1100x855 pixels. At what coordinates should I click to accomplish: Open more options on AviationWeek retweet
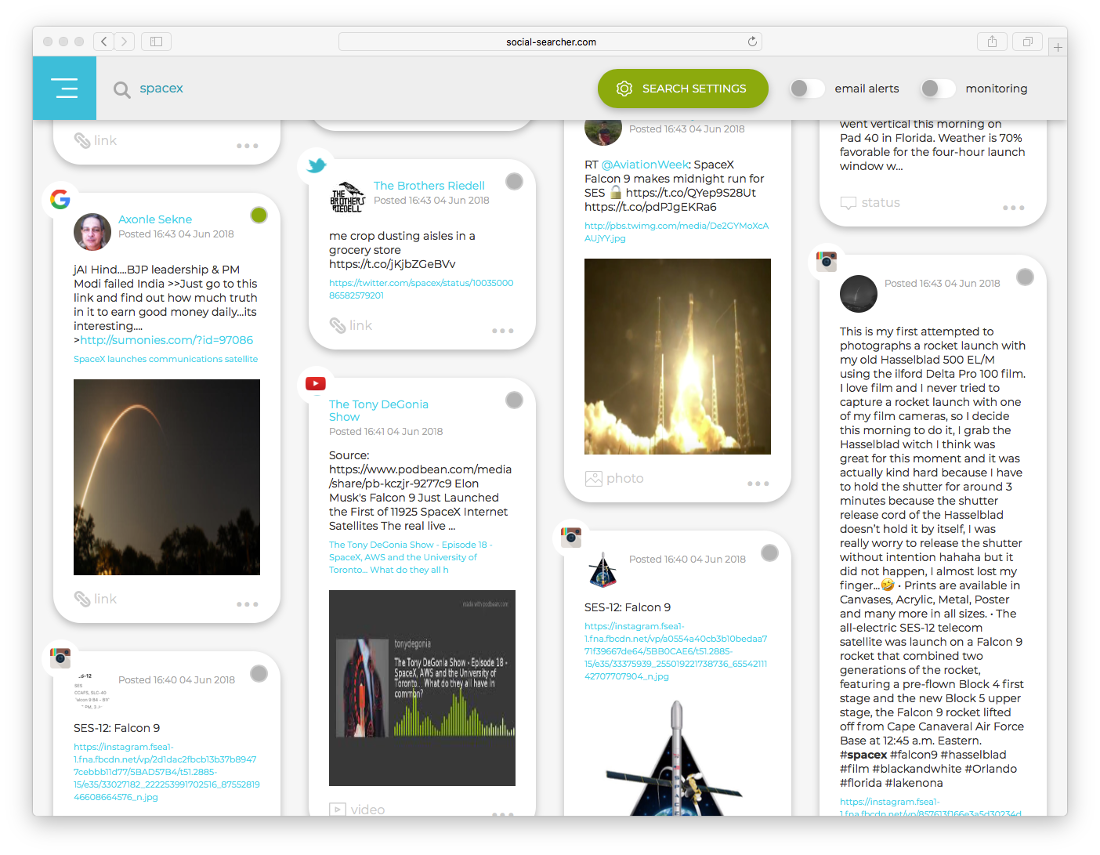pos(758,483)
